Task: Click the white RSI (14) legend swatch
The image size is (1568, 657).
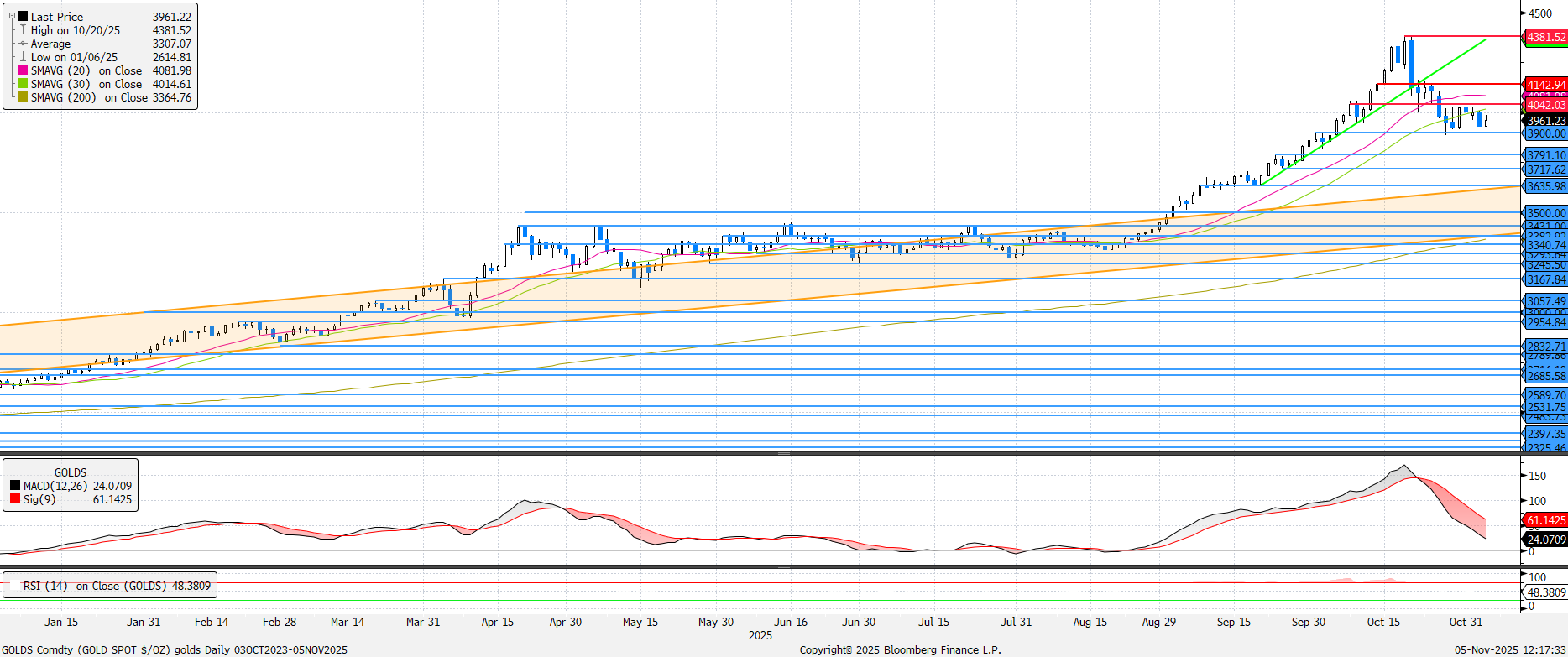Action: pyautogui.click(x=13, y=586)
